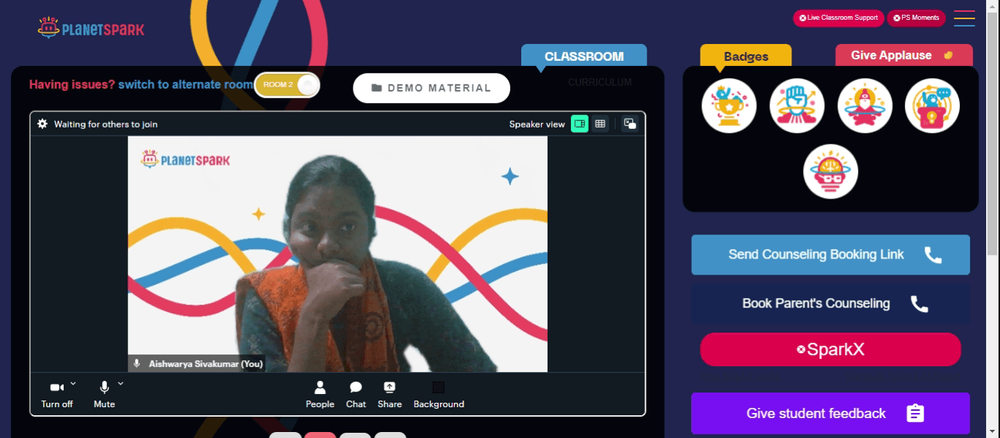Click the PlanetSpark logo in header

(91, 28)
